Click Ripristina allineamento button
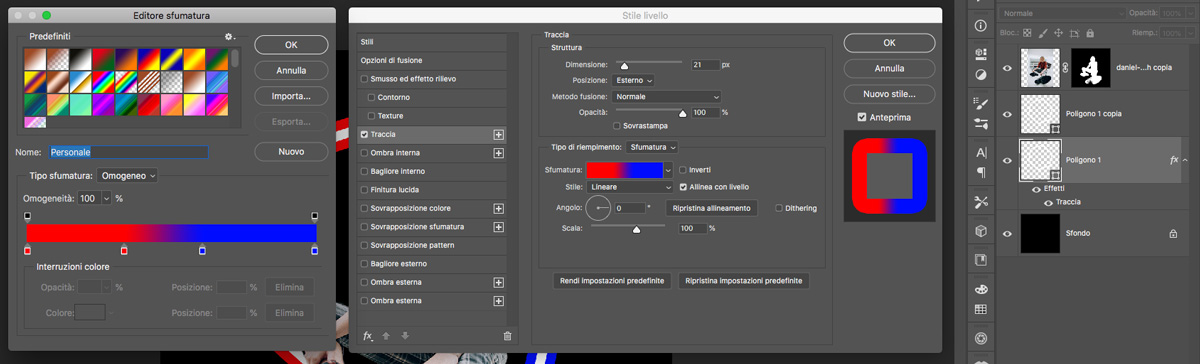Image resolution: width=1200 pixels, height=364 pixels. click(x=712, y=208)
